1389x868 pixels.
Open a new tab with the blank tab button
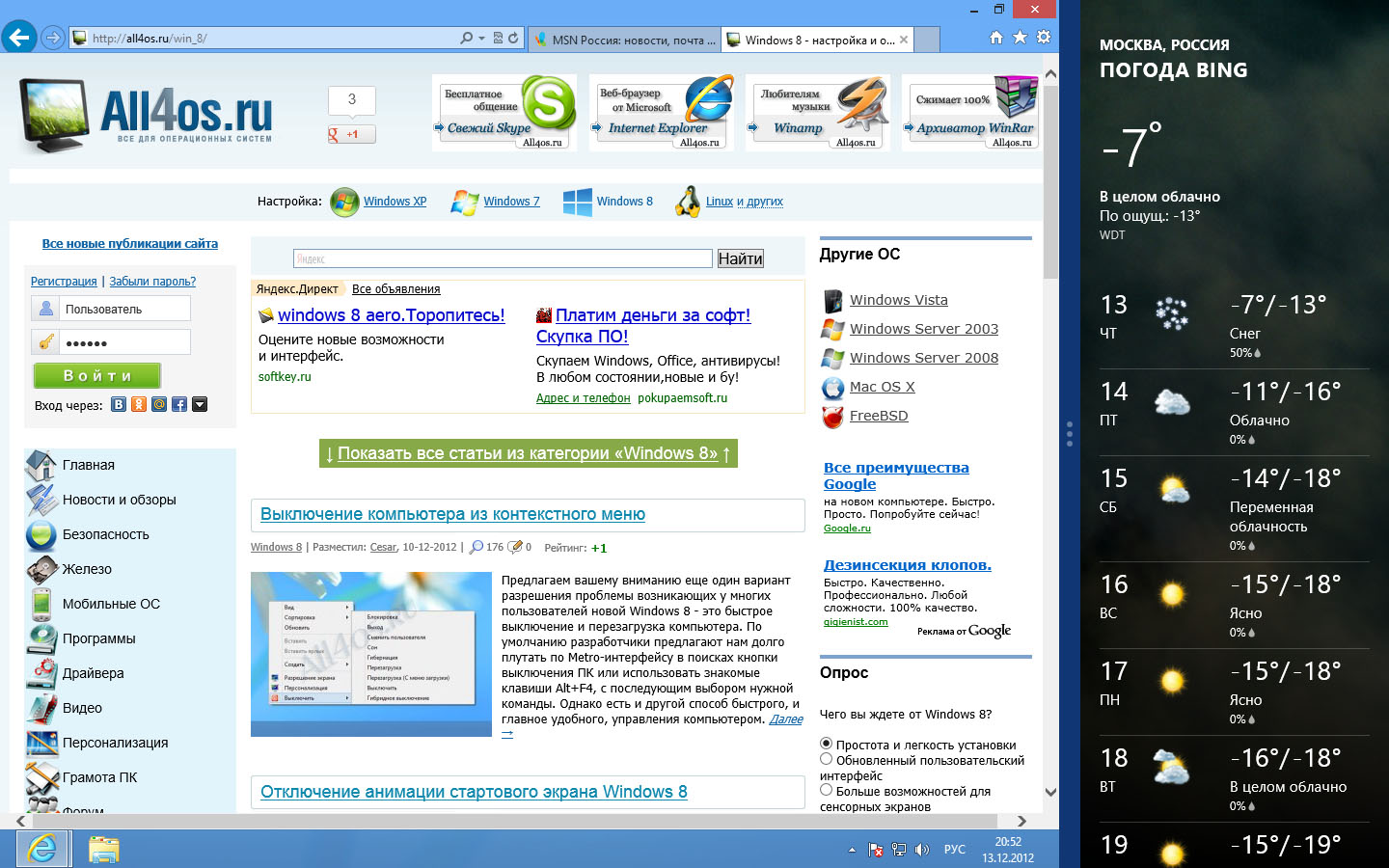tap(927, 40)
